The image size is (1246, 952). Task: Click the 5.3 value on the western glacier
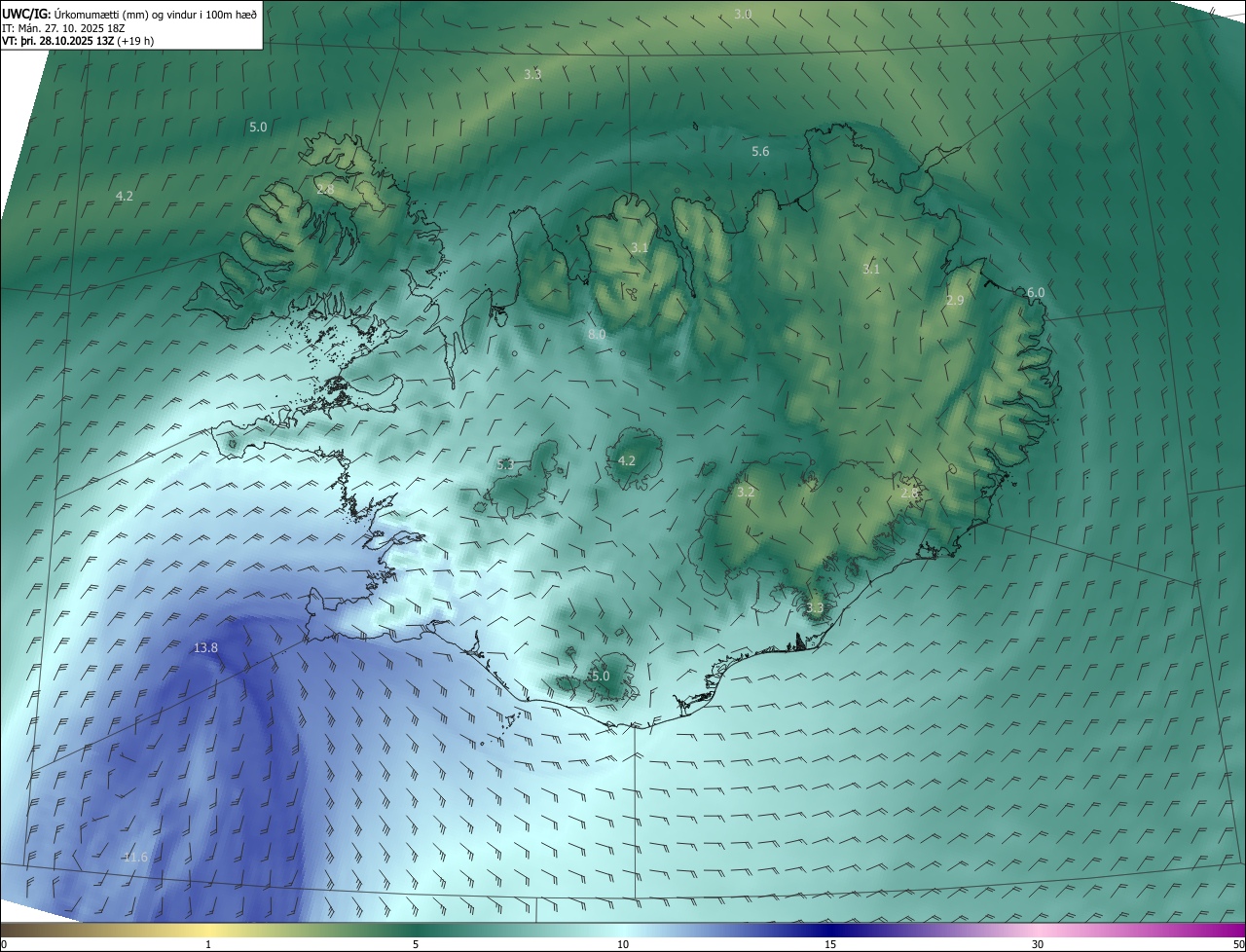point(505,464)
